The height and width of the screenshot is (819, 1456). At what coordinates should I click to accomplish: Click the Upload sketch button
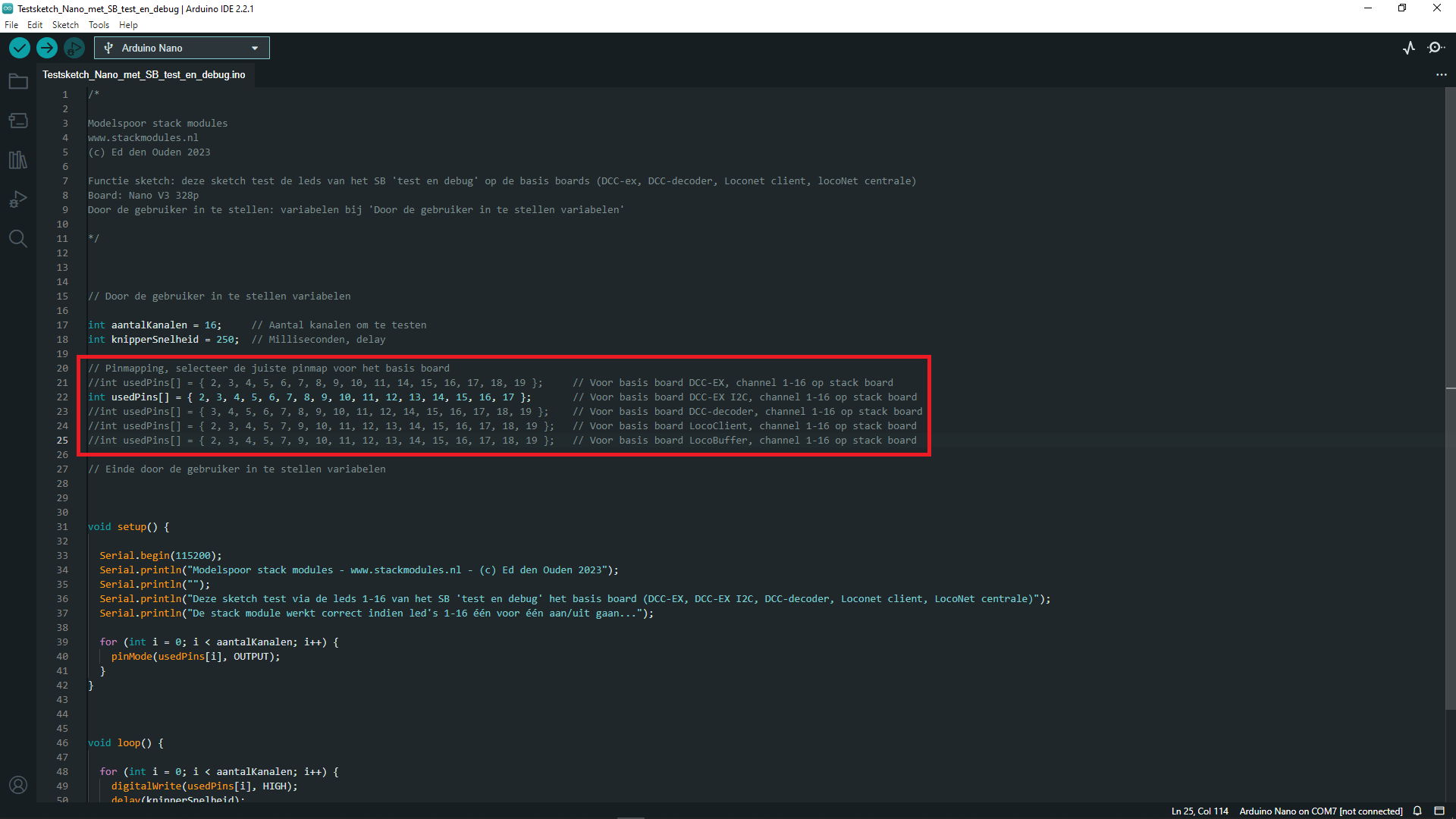point(46,47)
